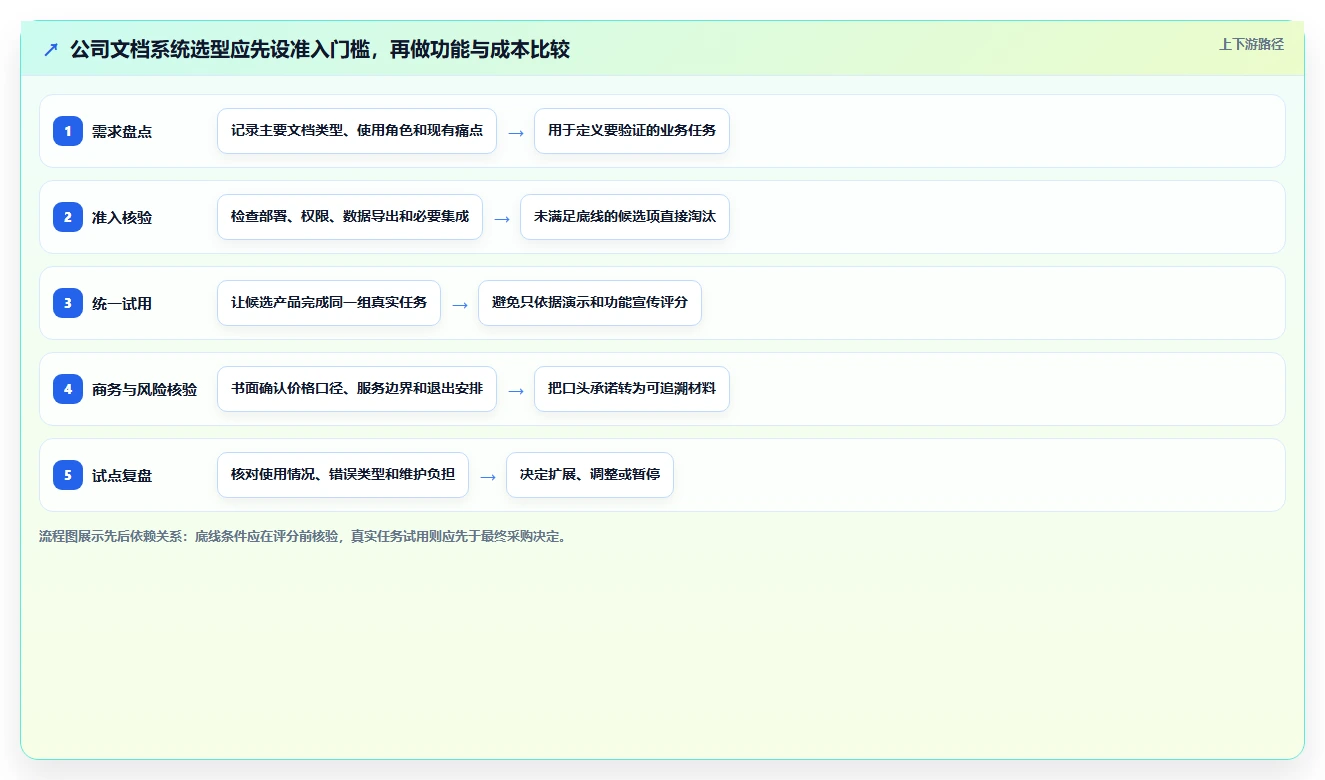Select the step 1 number badge
1325x780 pixels.
(x=68, y=131)
